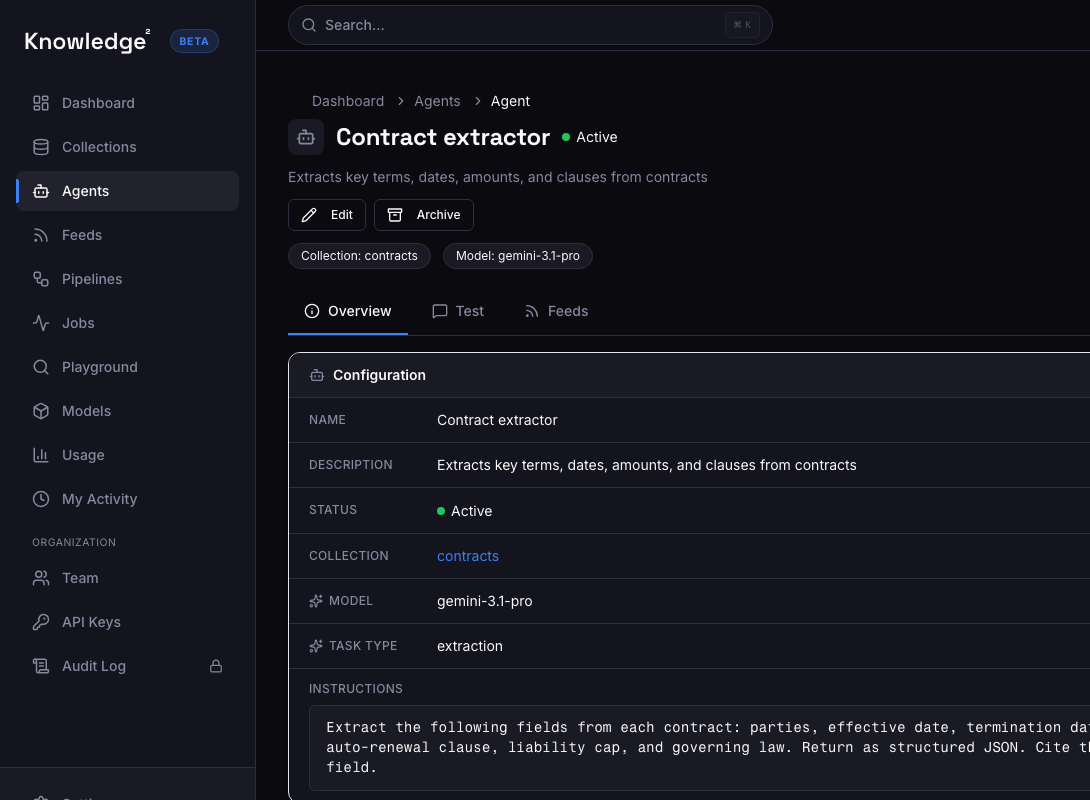Open Dashboard from the sidebar
The image size is (1090, 800).
coord(97,103)
